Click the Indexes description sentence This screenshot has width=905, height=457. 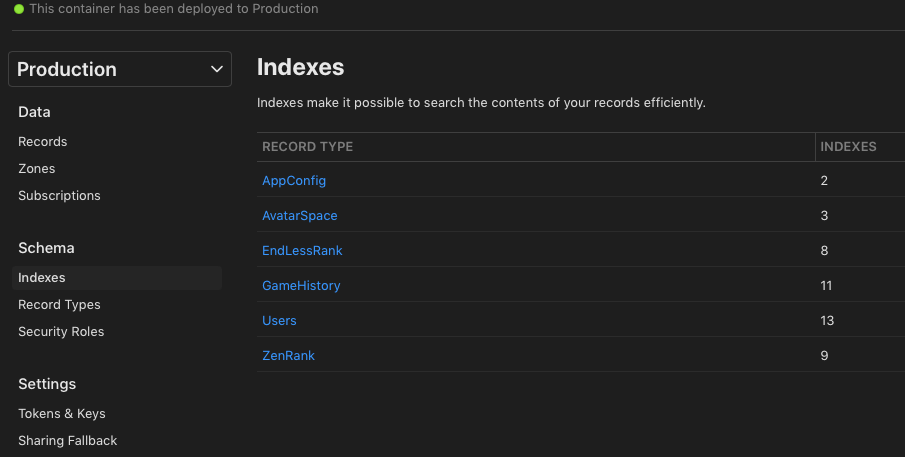[x=481, y=103]
